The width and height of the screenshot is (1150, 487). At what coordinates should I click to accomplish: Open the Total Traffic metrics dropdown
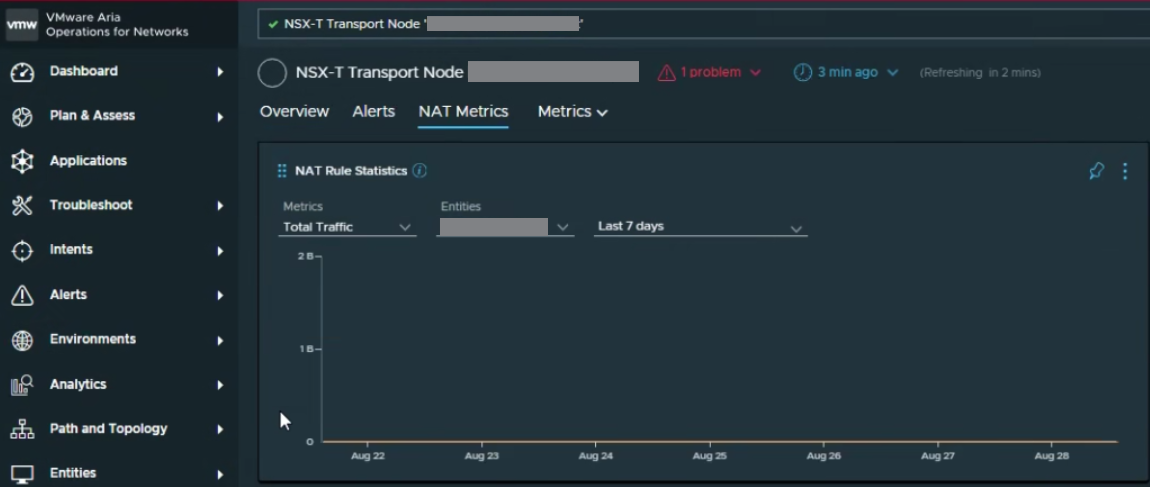(348, 228)
